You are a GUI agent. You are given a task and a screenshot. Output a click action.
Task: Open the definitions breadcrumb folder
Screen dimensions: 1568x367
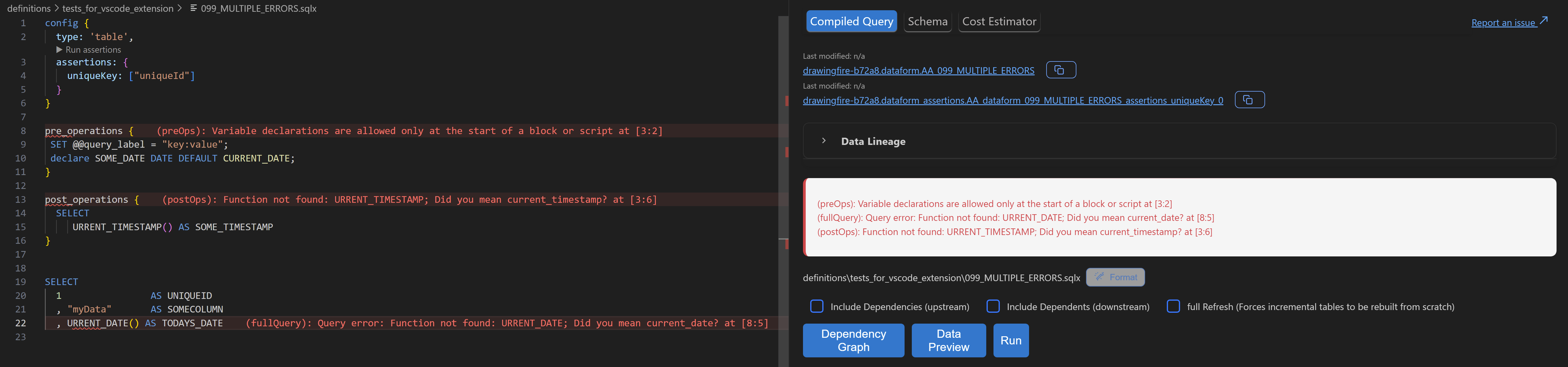[29, 8]
